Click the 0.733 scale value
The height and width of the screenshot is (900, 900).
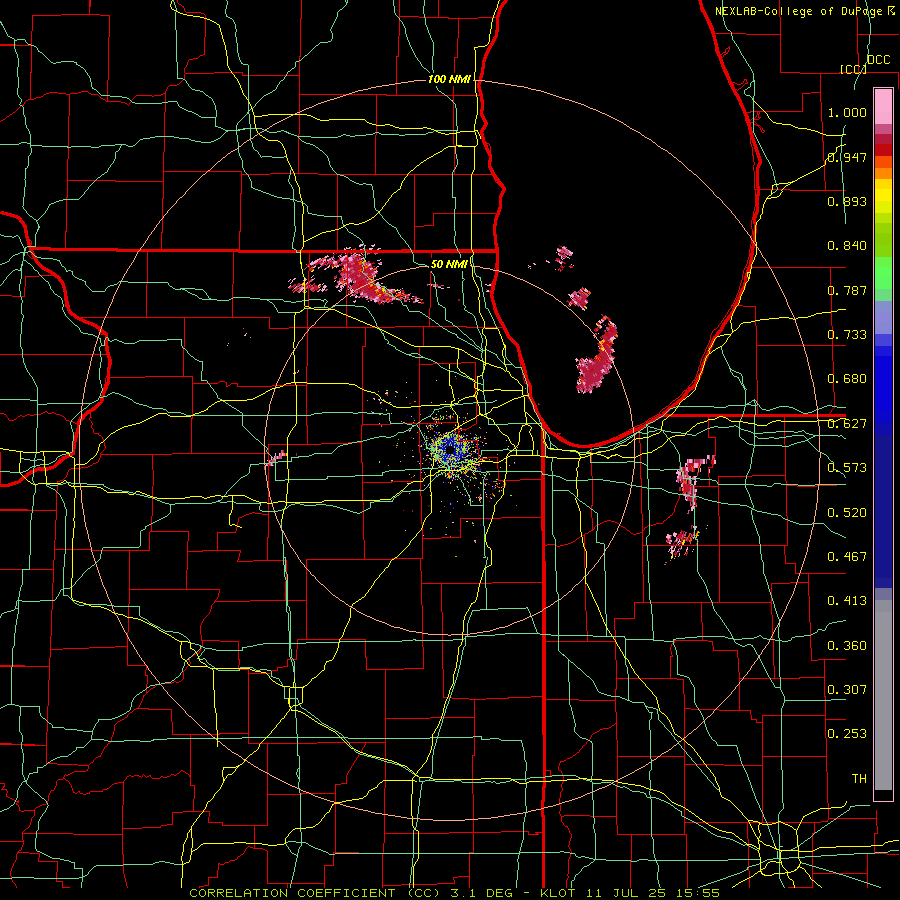[847, 335]
